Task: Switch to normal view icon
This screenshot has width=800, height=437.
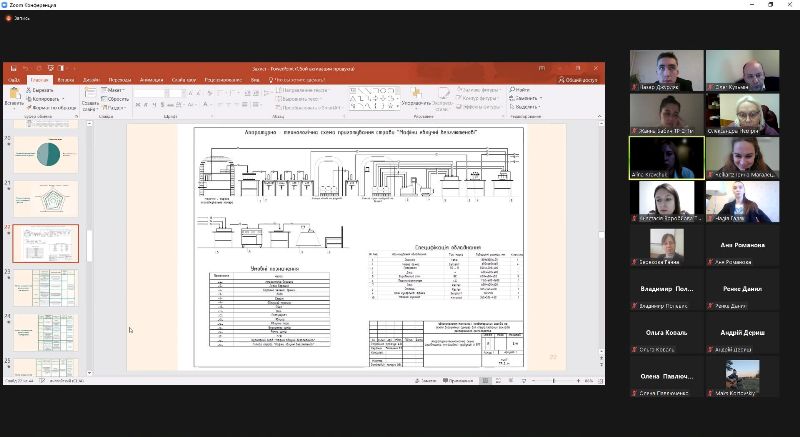Action: [x=485, y=381]
